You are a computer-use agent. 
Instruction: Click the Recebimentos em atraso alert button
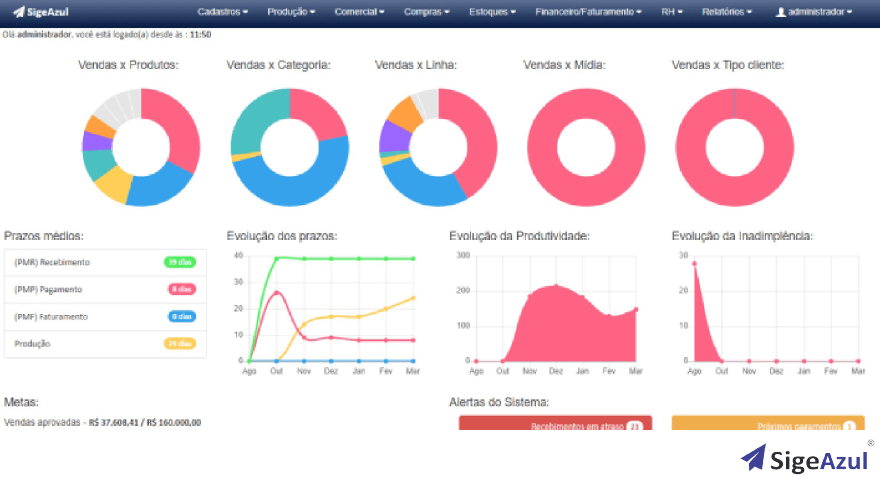coord(555,425)
